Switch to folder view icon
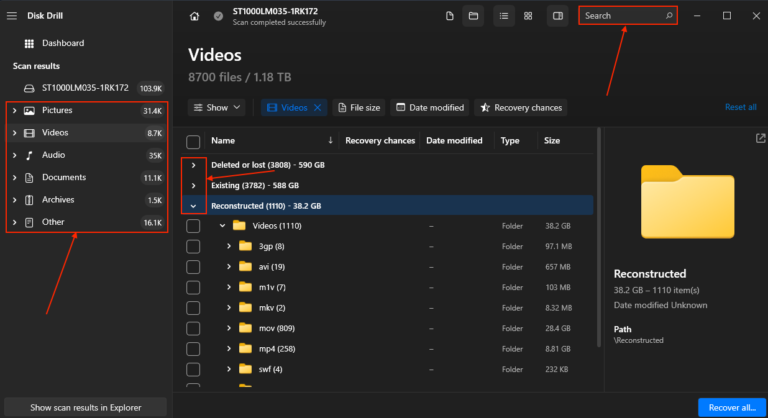Screen dimensions: 768x418 point(473,16)
